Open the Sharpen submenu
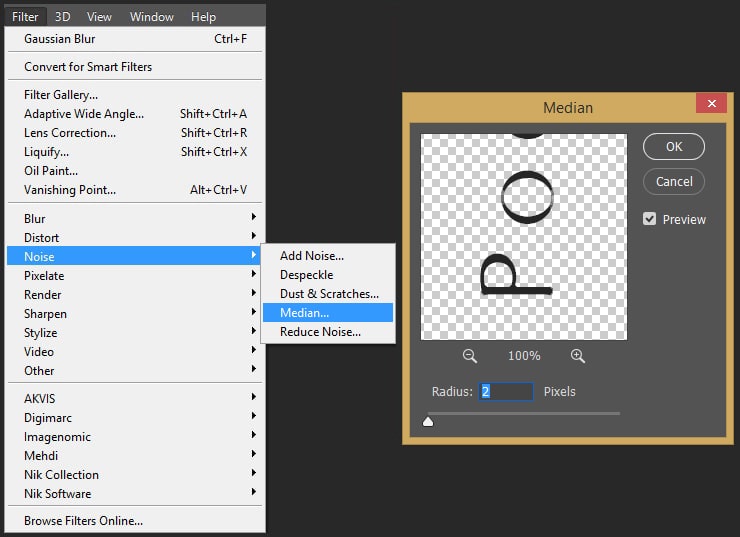 point(135,313)
